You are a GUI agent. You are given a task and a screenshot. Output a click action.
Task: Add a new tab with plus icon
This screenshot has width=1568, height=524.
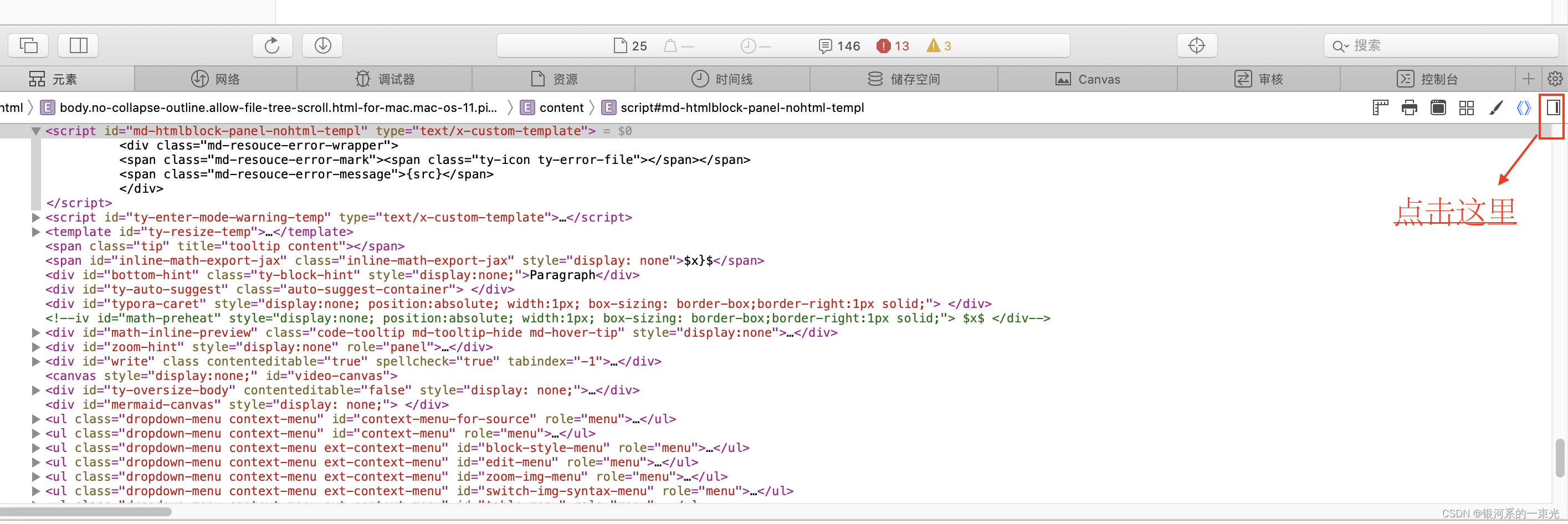pos(1529,79)
